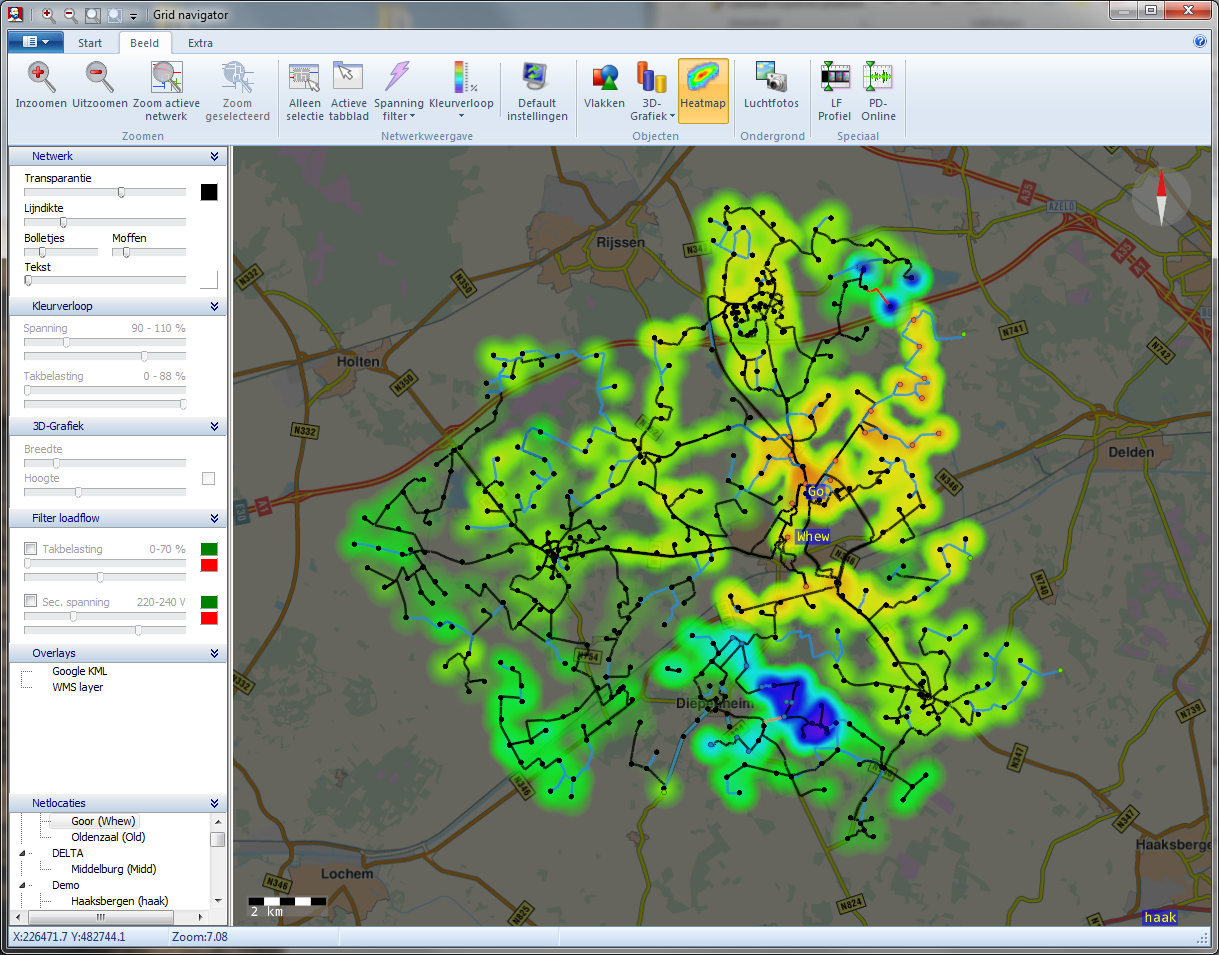Switch to the Extra ribbon tab
Screen dimensions: 1219x955
200,43
